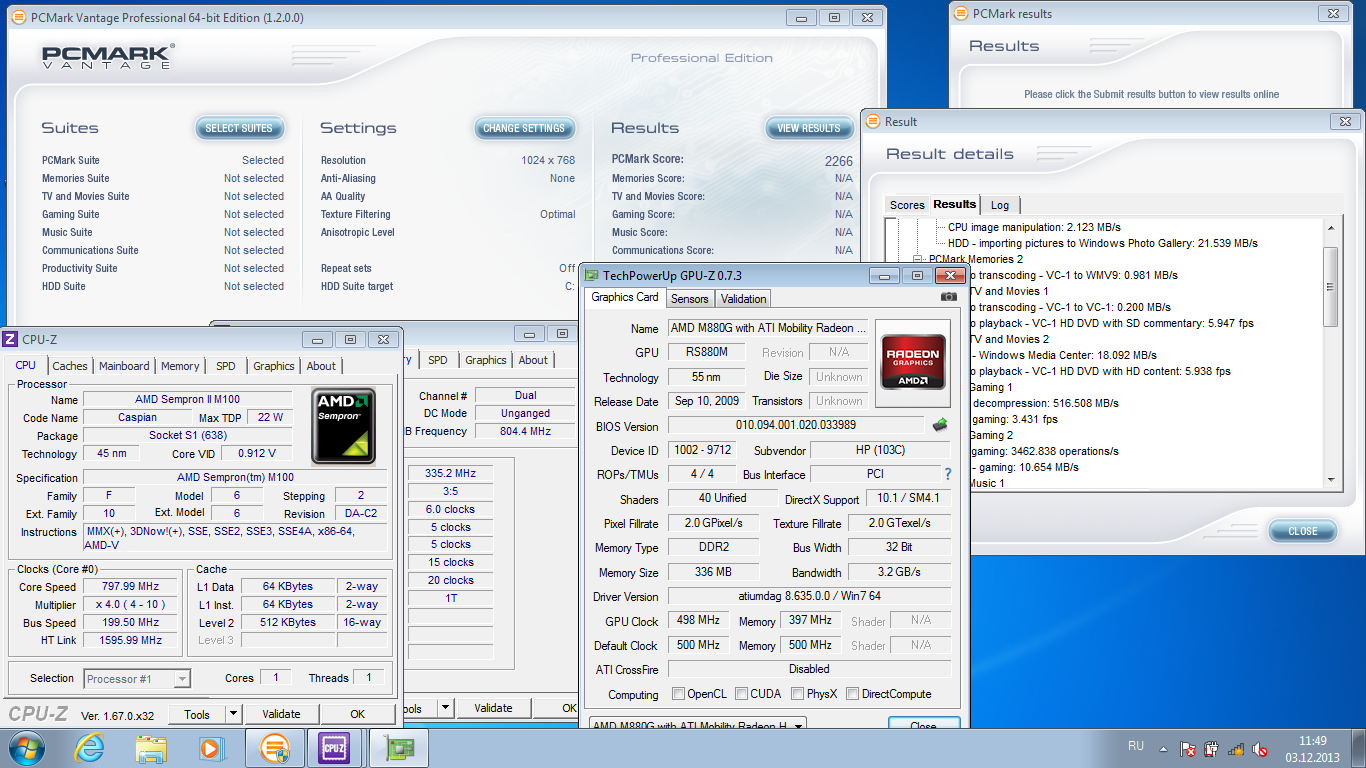This screenshot has height=768, width=1366.
Task: Click Validate in the rear CPU-Z window
Action: pyautogui.click(x=493, y=708)
